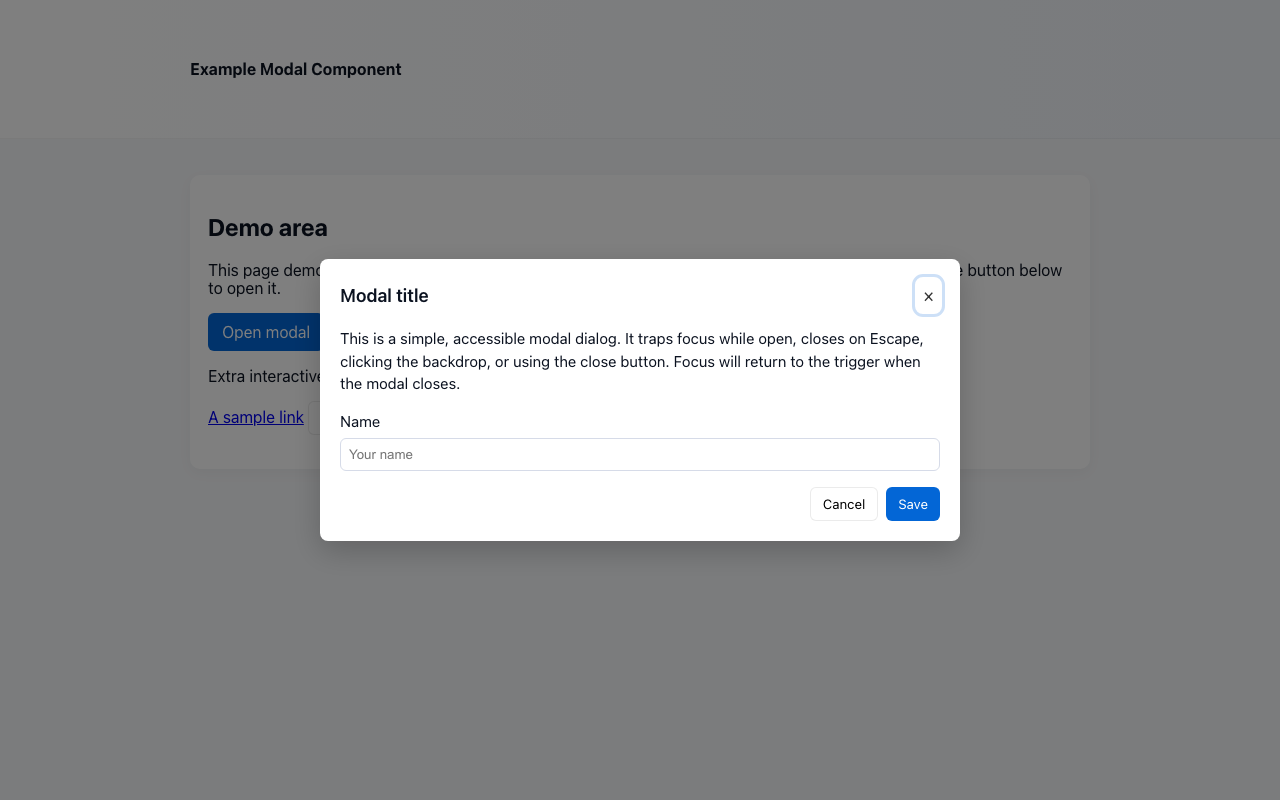Click the Extra interactive text in the demo card
Viewport: 1280px width, 800px height.
click(263, 376)
